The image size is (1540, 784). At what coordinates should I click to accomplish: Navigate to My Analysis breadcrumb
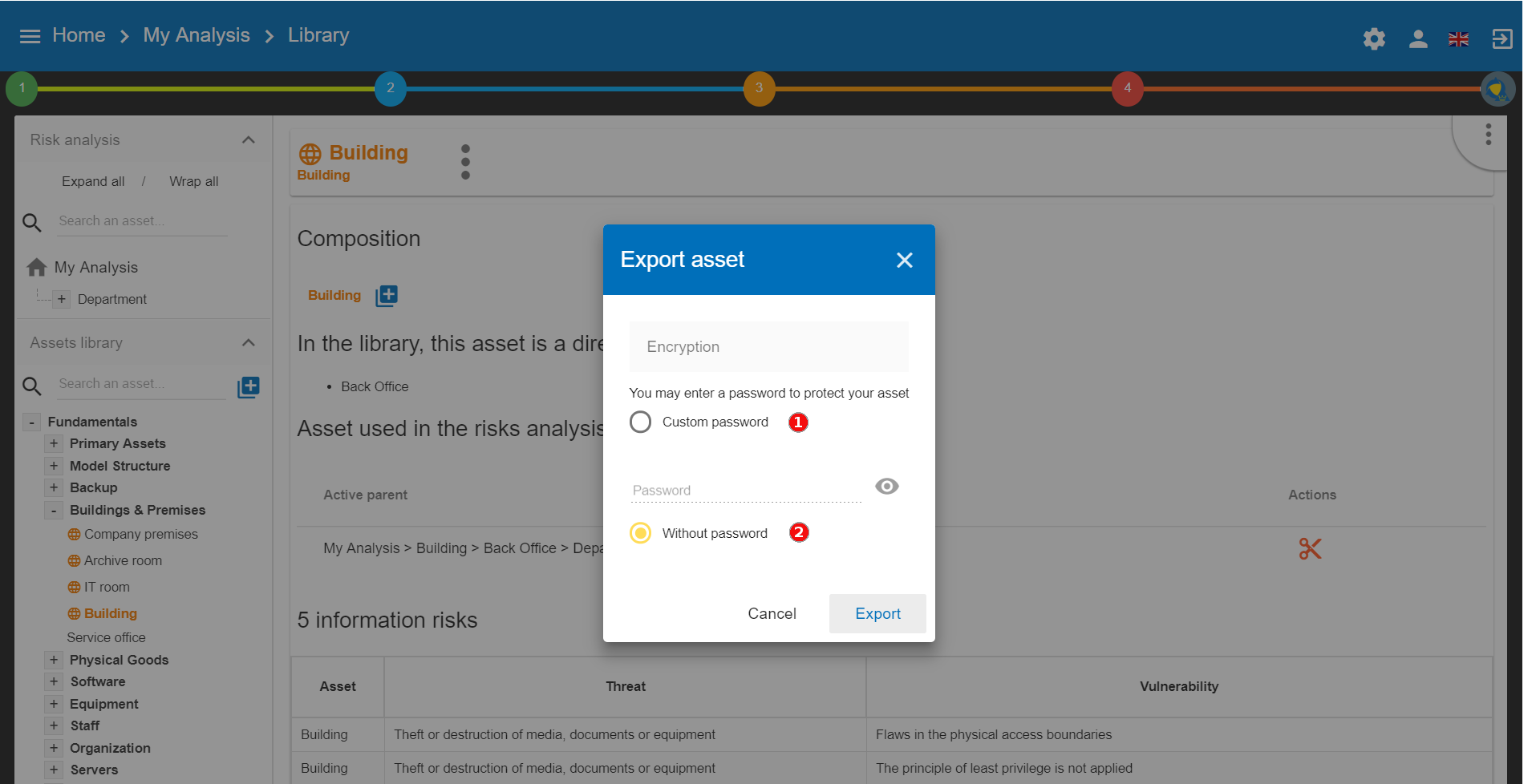(x=197, y=34)
